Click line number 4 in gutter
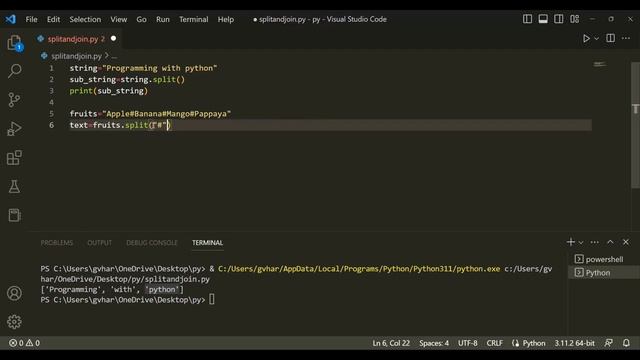 click(x=51, y=102)
